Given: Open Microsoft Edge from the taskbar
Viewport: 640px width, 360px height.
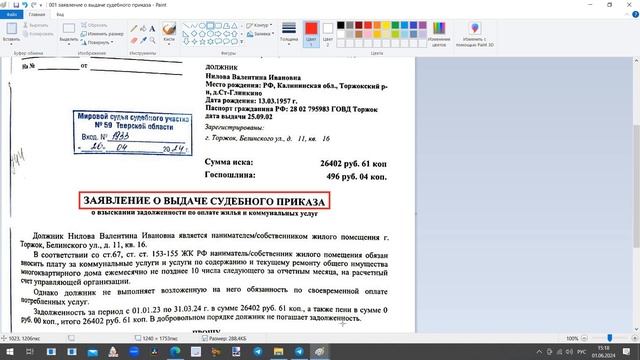Looking at the screenshot, I should tap(175, 351).
